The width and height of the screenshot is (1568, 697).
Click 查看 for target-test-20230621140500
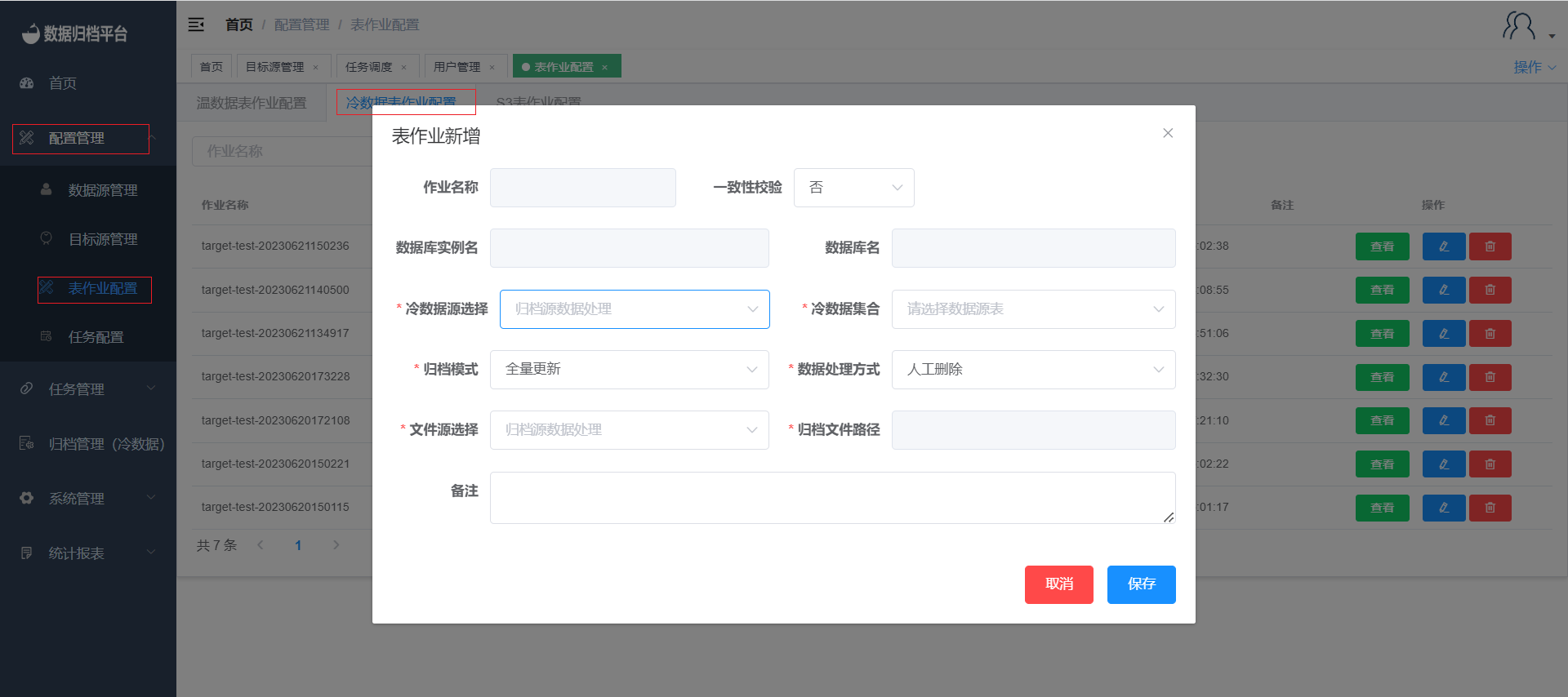(x=1383, y=290)
